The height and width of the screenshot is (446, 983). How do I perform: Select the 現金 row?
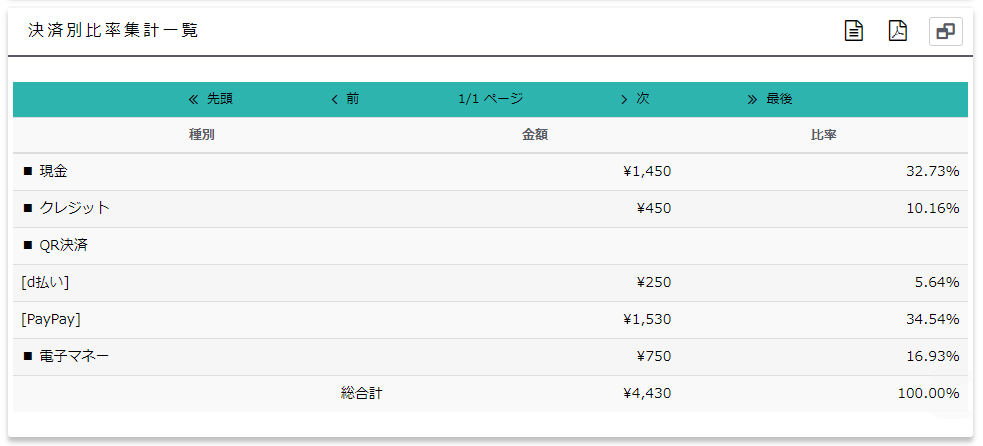tap(490, 172)
